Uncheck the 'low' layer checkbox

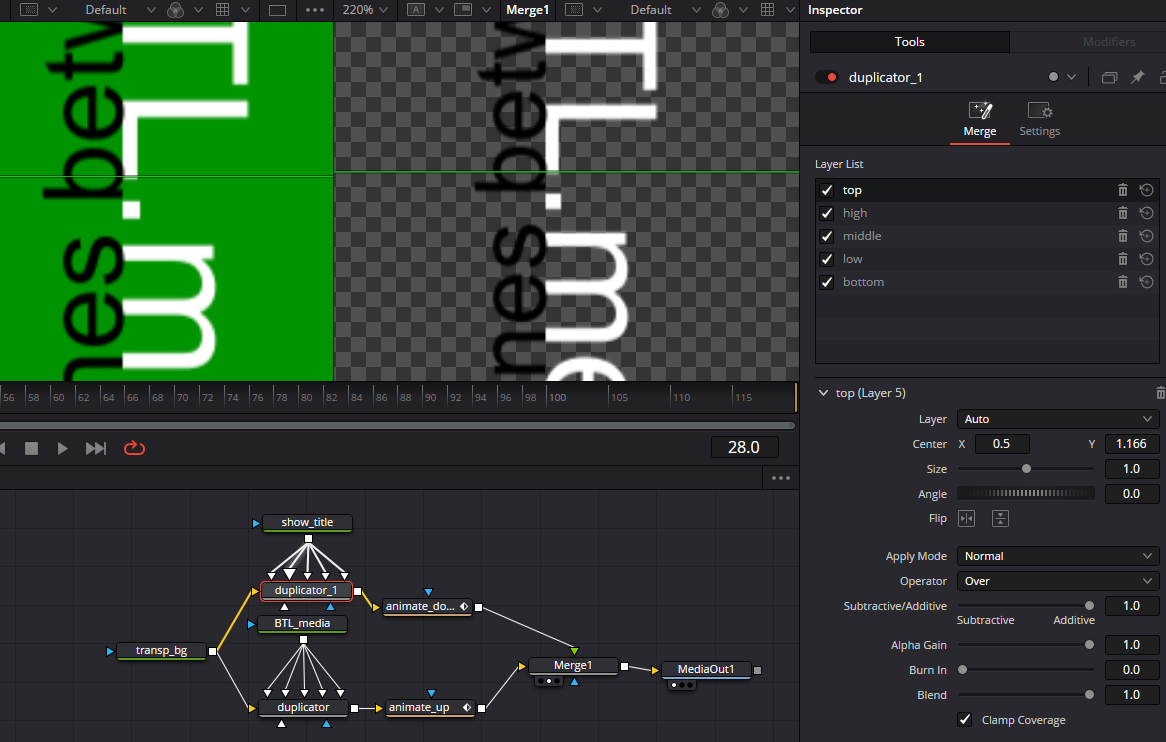(827, 259)
